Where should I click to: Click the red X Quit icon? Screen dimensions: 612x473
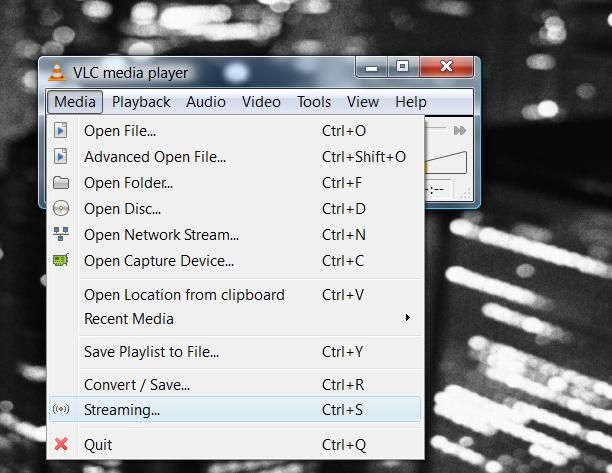61,444
